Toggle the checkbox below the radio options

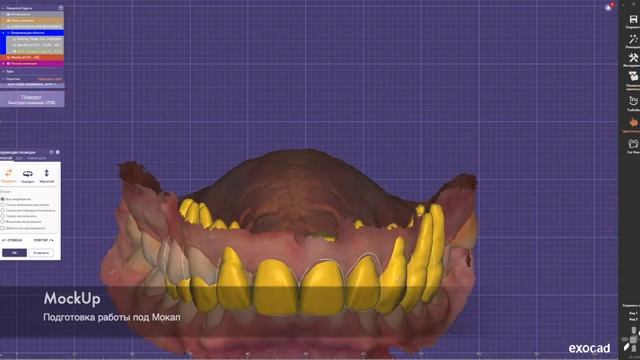click(x=2, y=228)
